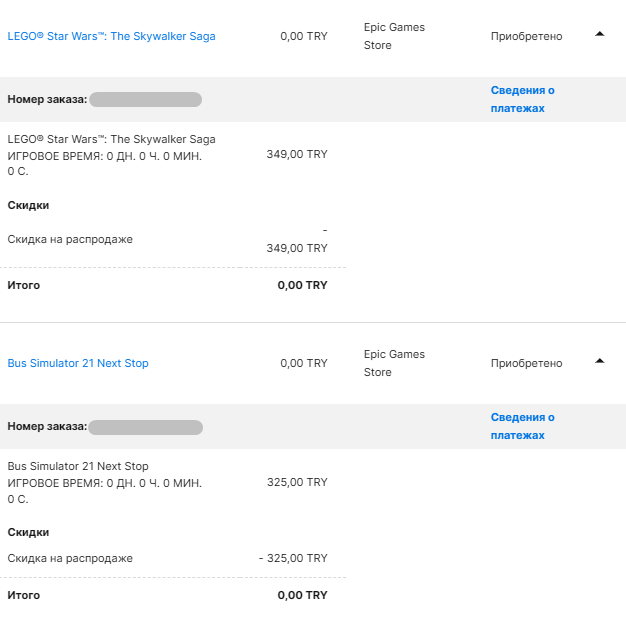Screen dimensions: 626x629
Task: Click the 'Итого' total row for Bus Simulator
Action: pos(24,595)
